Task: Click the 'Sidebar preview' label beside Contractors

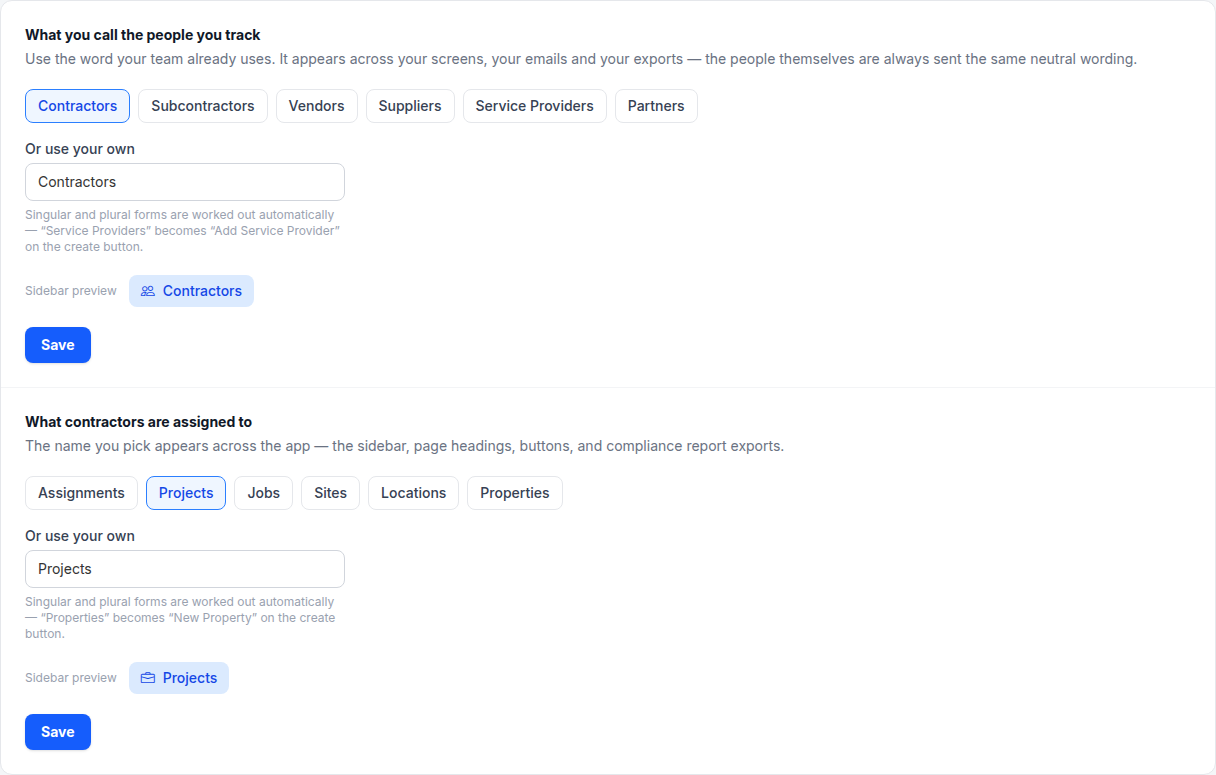Action: coord(71,291)
